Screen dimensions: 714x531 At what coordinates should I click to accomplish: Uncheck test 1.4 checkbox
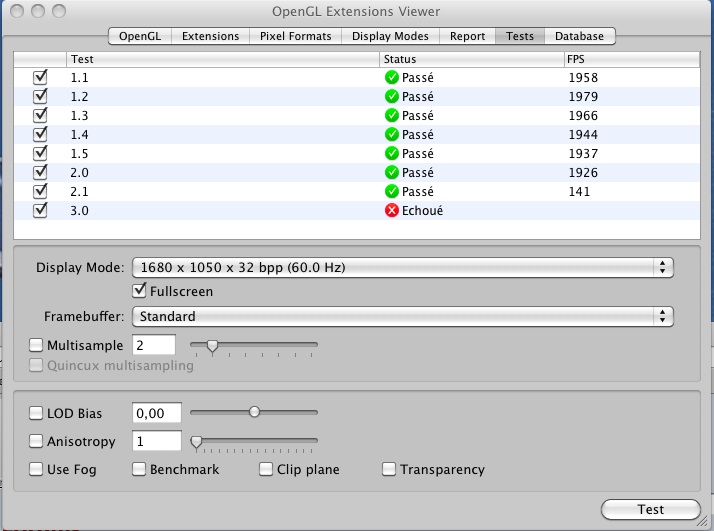(x=40, y=134)
